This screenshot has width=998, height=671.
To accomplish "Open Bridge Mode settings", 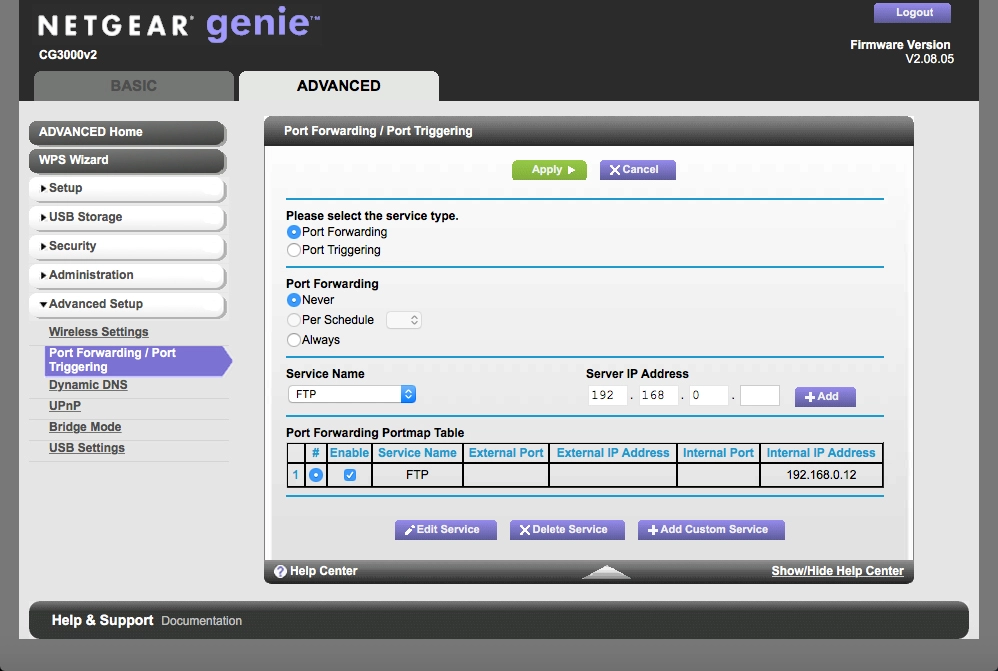I will point(85,427).
